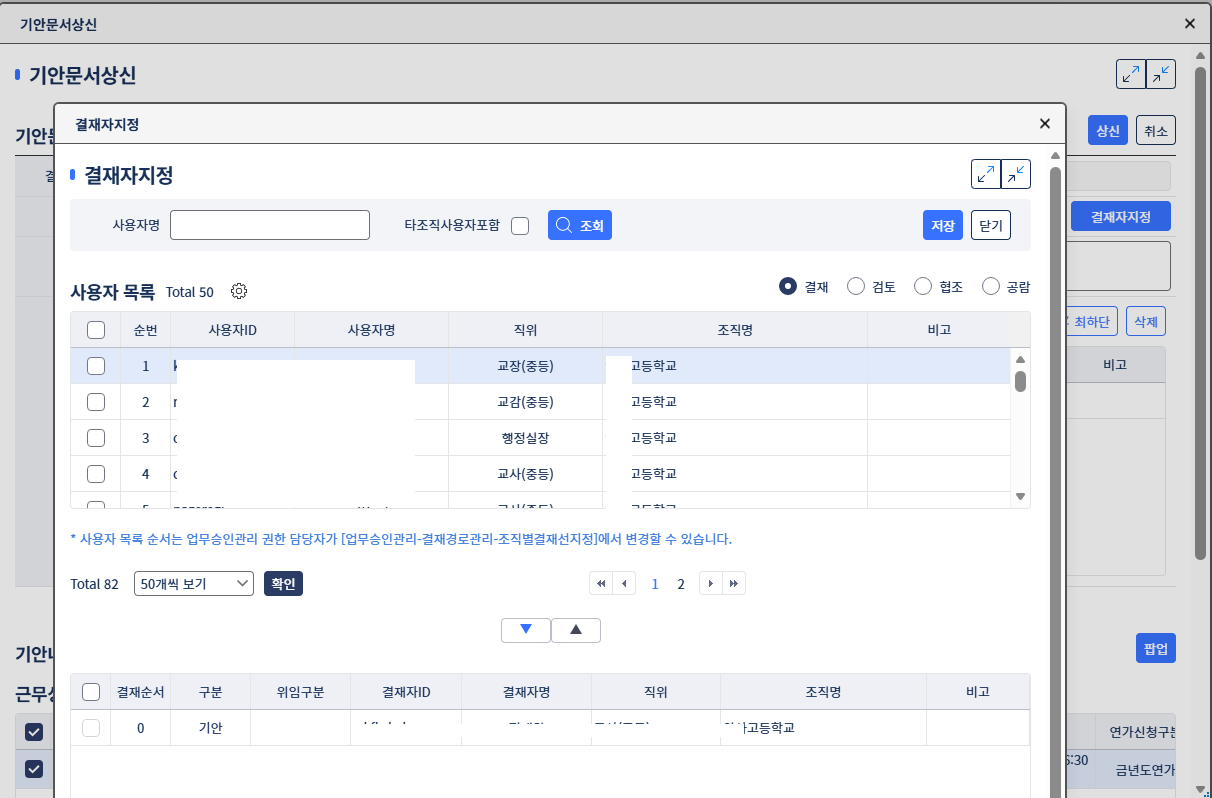Remove approver using the up arrow button
This screenshot has height=798, width=1212.
point(576,630)
